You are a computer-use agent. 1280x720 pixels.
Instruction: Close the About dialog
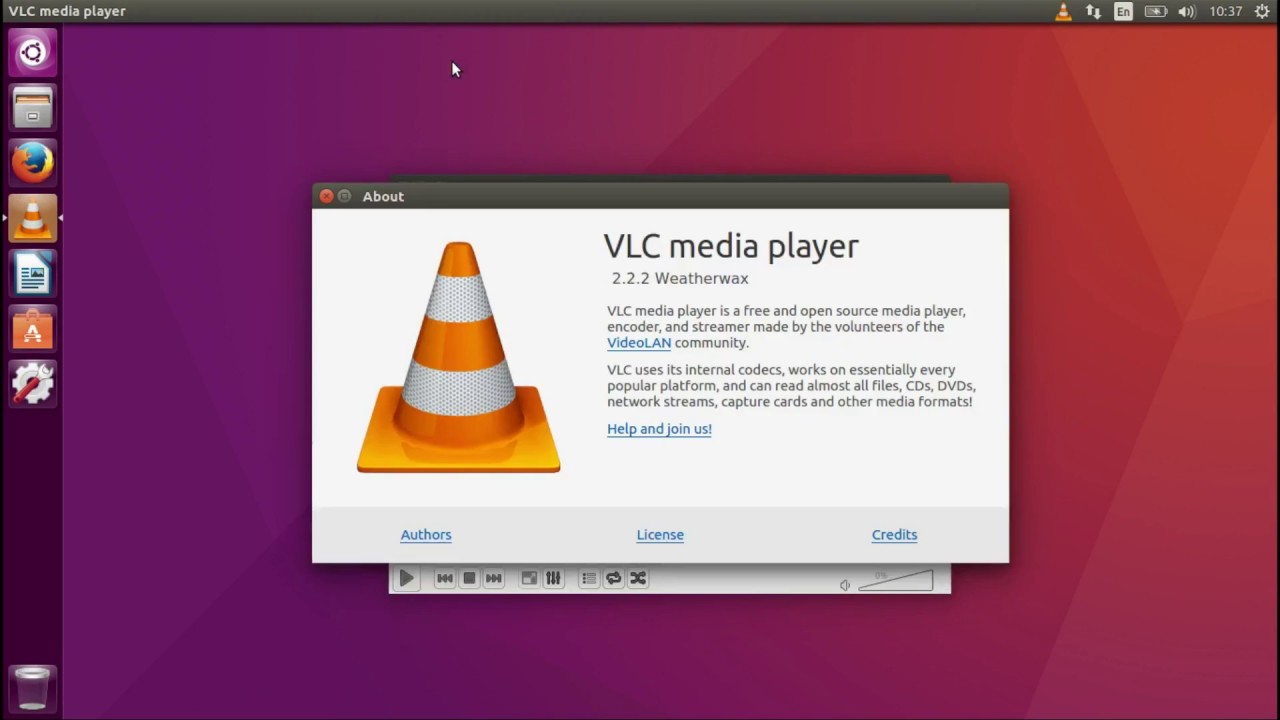[326, 196]
